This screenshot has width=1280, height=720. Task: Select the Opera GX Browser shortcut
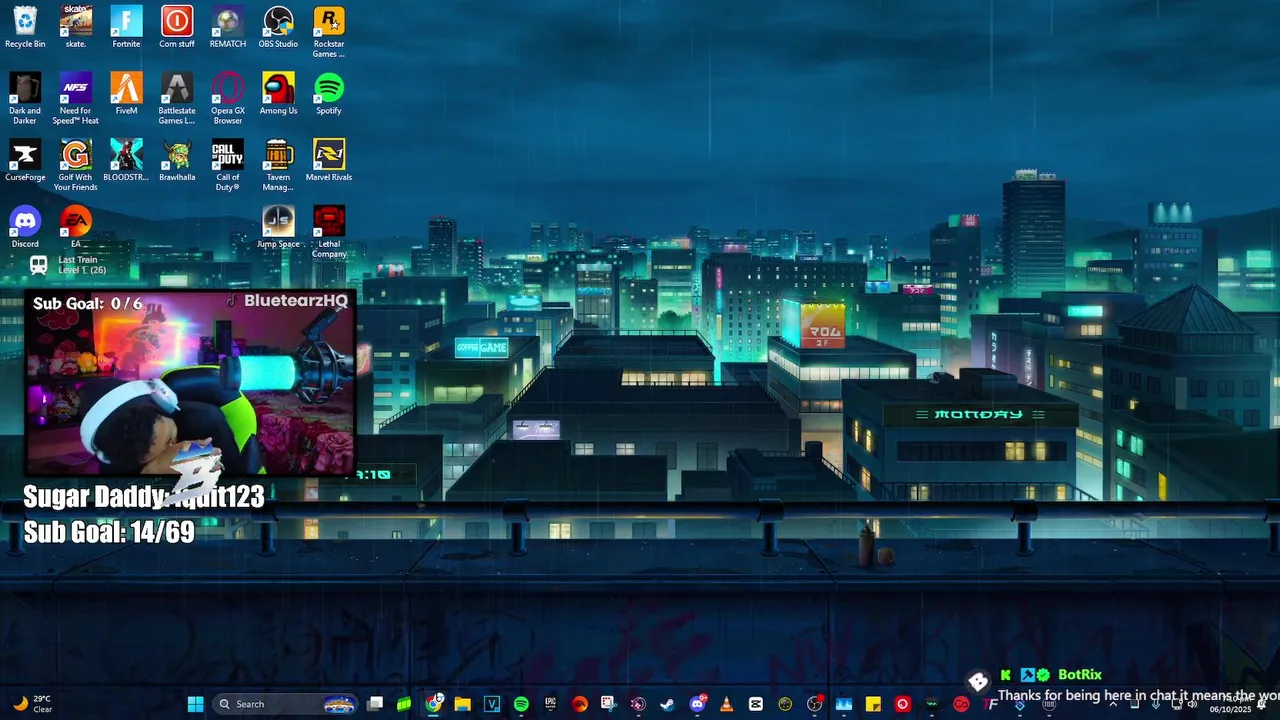coord(228,98)
